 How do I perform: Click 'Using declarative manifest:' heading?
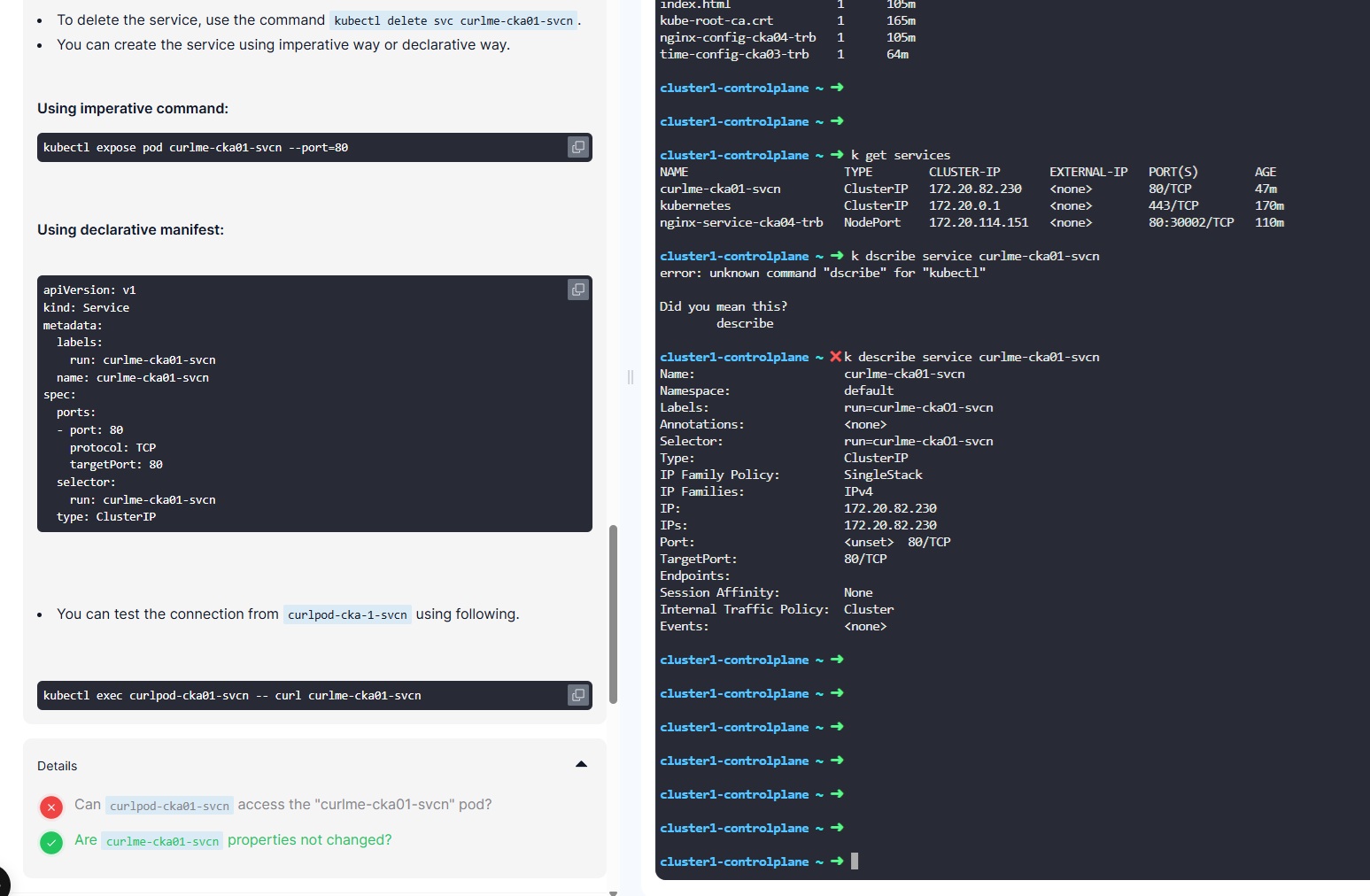[x=130, y=229]
